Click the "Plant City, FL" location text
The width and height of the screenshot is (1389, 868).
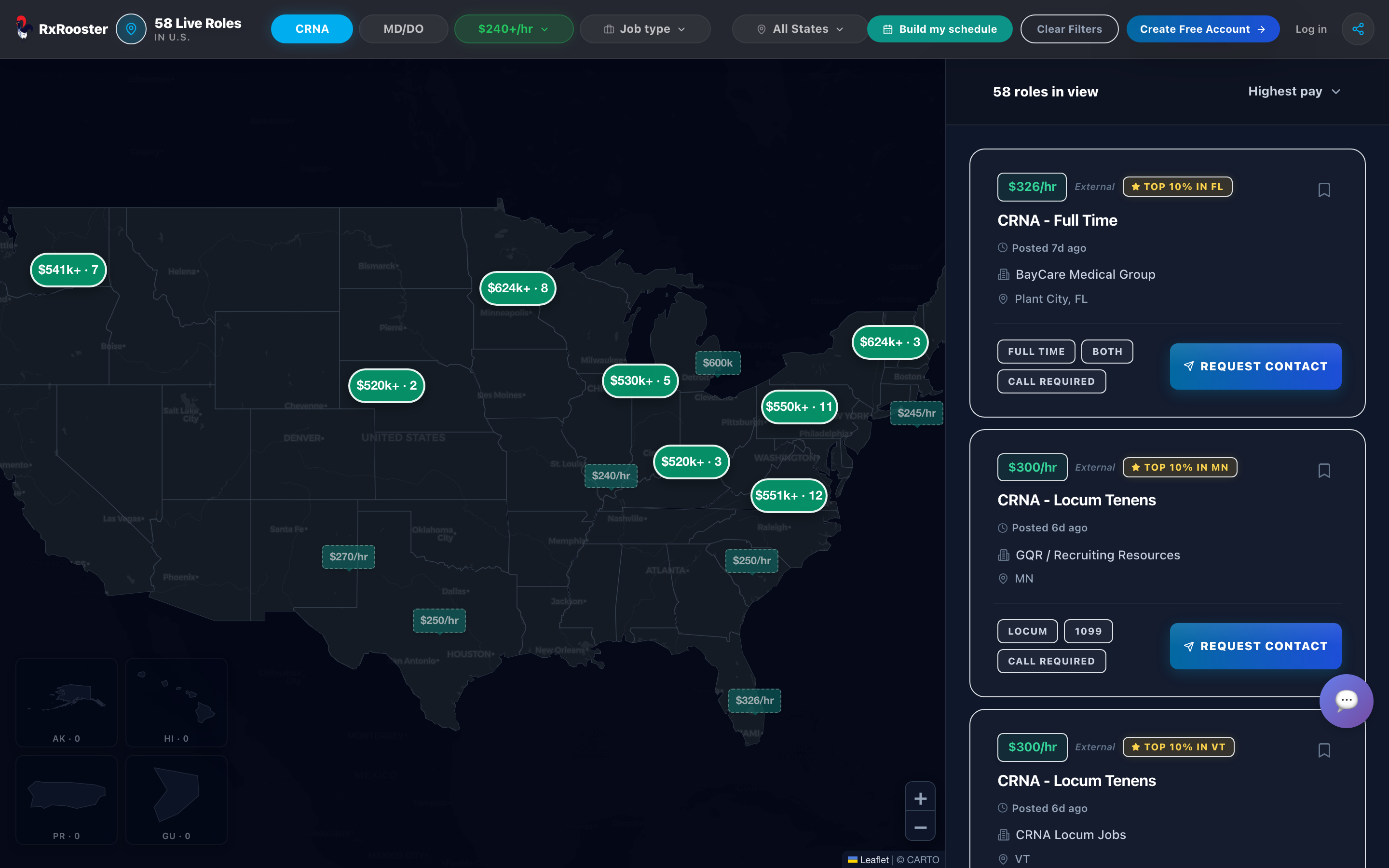click(1051, 298)
